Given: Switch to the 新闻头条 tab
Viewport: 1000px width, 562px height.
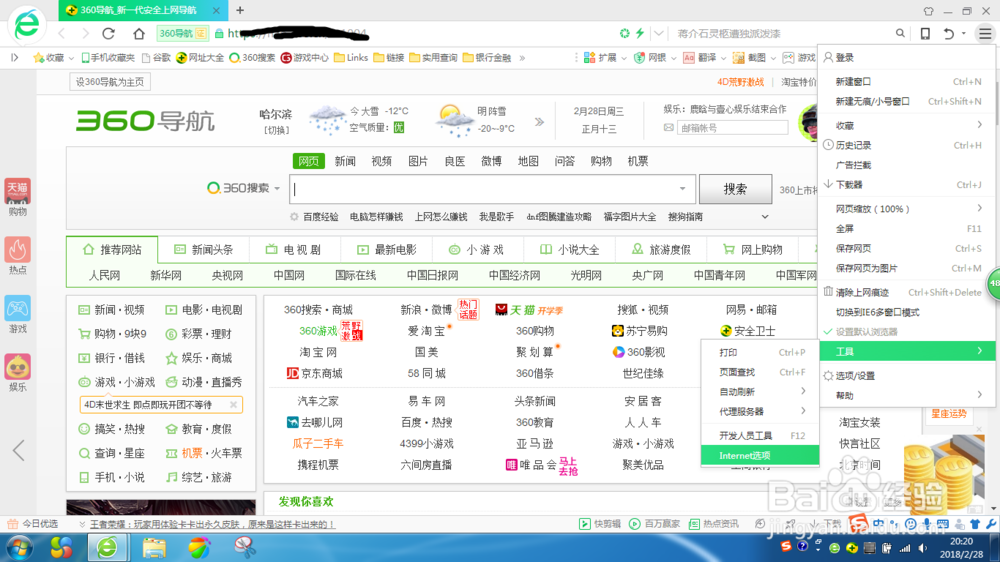Looking at the screenshot, I should pyautogui.click(x=204, y=249).
